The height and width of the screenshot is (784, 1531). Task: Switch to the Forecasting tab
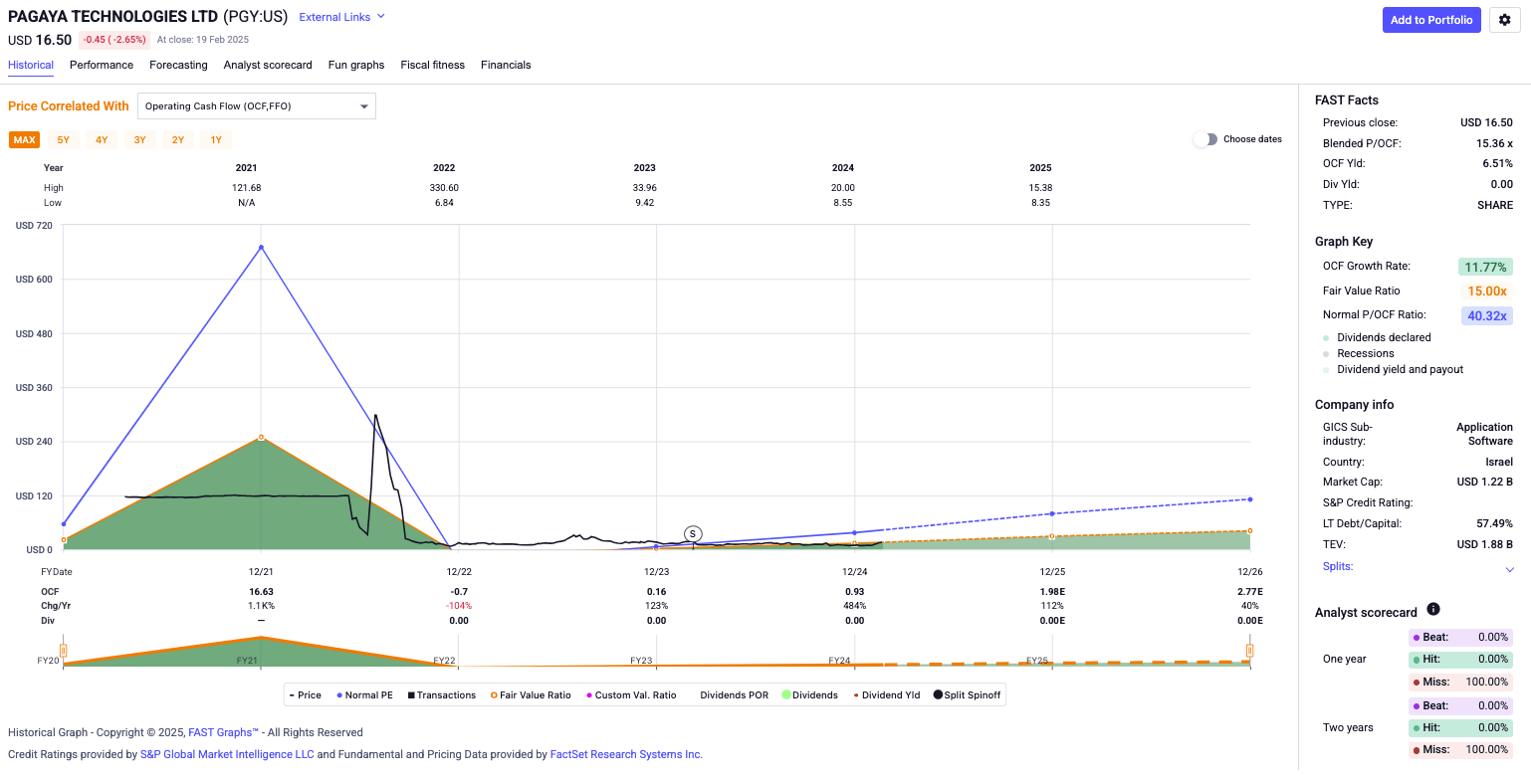tap(178, 65)
